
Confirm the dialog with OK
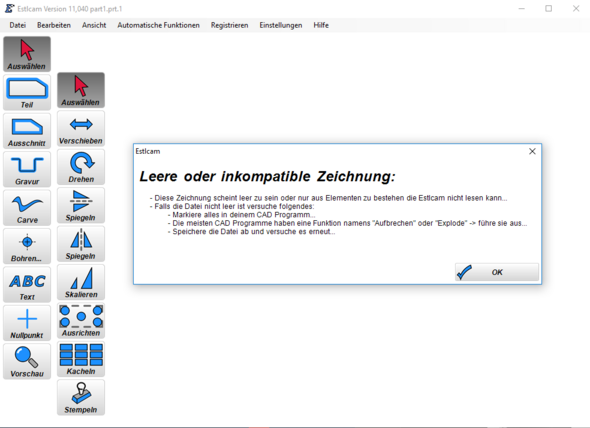tap(497, 272)
